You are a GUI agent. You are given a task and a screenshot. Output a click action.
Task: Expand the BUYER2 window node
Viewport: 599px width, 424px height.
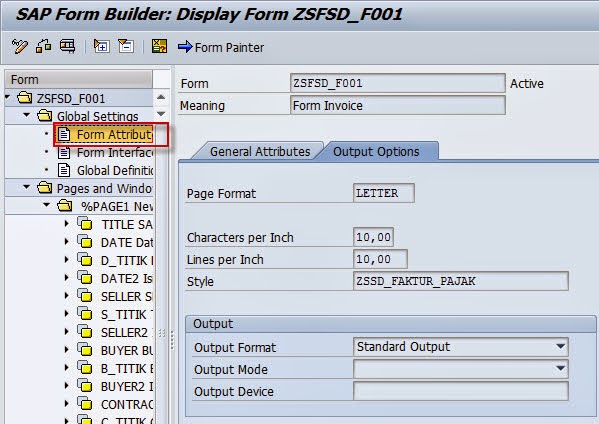pyautogui.click(x=67, y=385)
